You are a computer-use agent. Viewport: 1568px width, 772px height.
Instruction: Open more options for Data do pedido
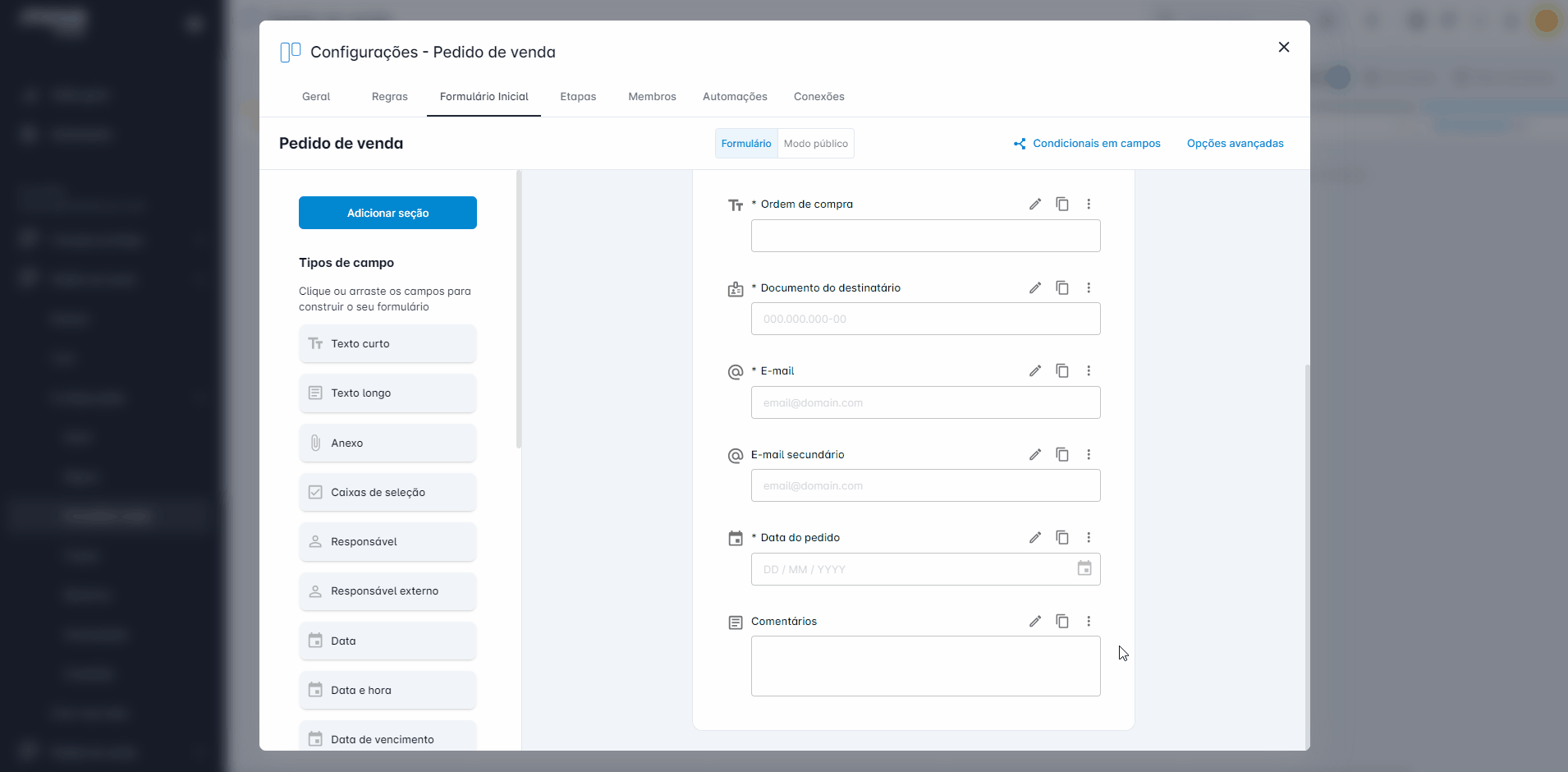(1089, 537)
